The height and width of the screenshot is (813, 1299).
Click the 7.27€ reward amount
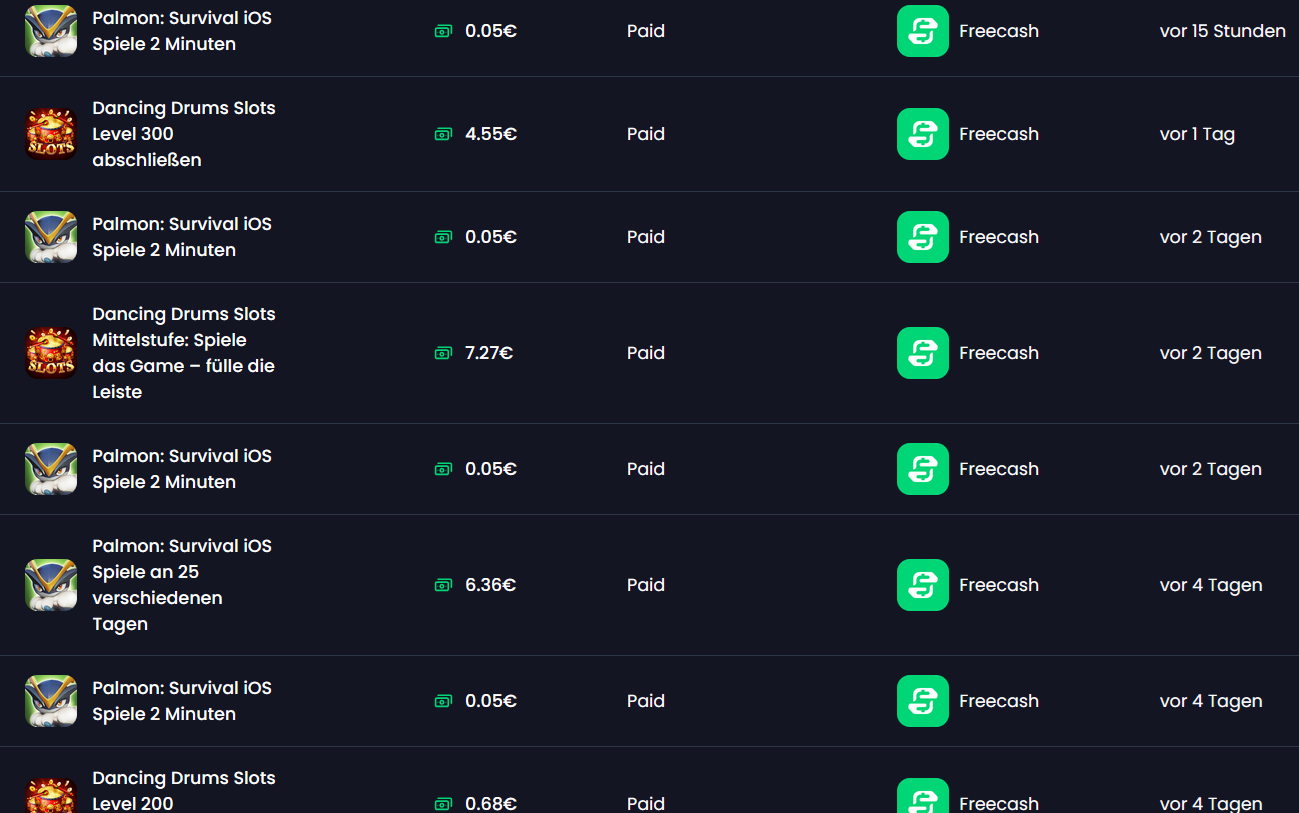(489, 353)
